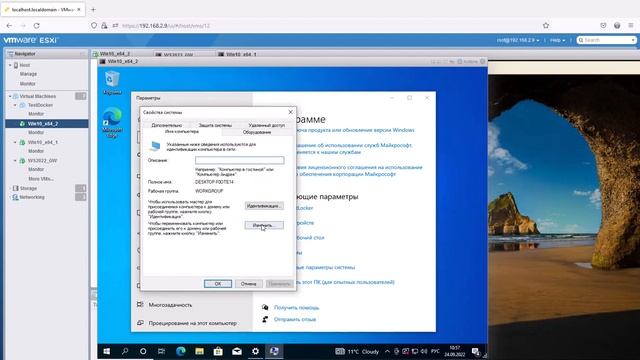The image size is (640, 360).
Task: Click the taskbar clock and date
Action: 454,351
